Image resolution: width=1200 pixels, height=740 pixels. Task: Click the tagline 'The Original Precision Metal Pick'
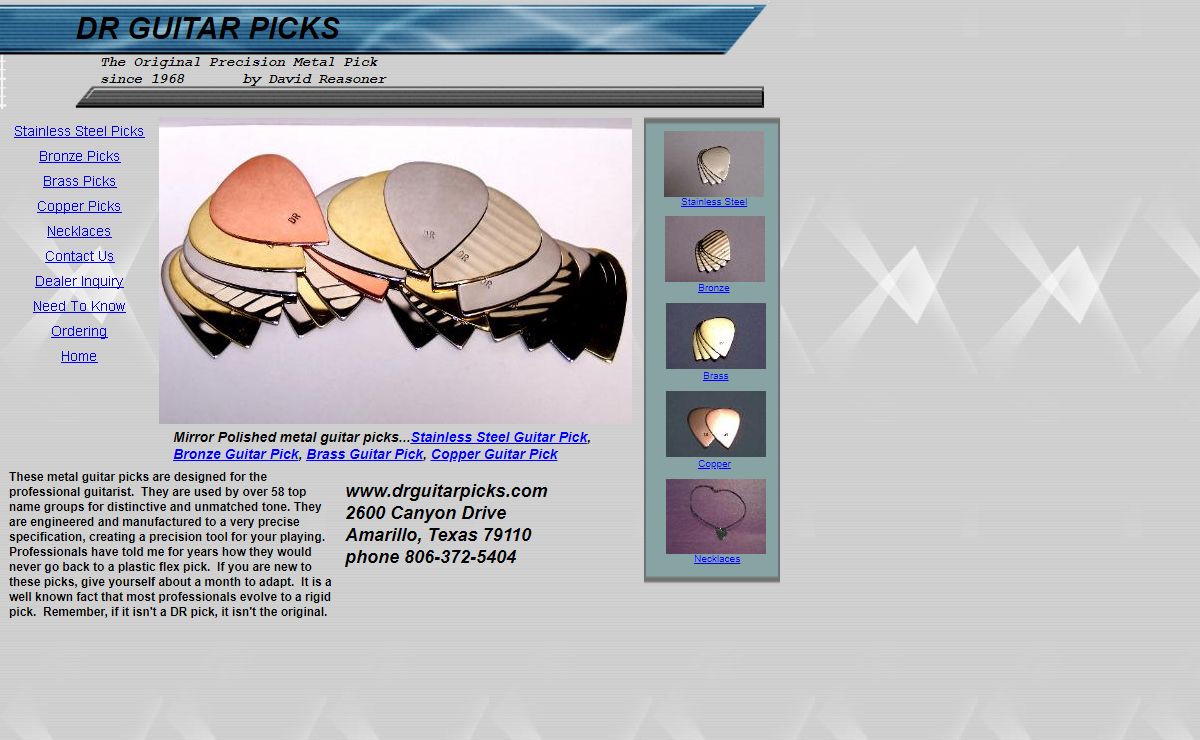tap(239, 62)
